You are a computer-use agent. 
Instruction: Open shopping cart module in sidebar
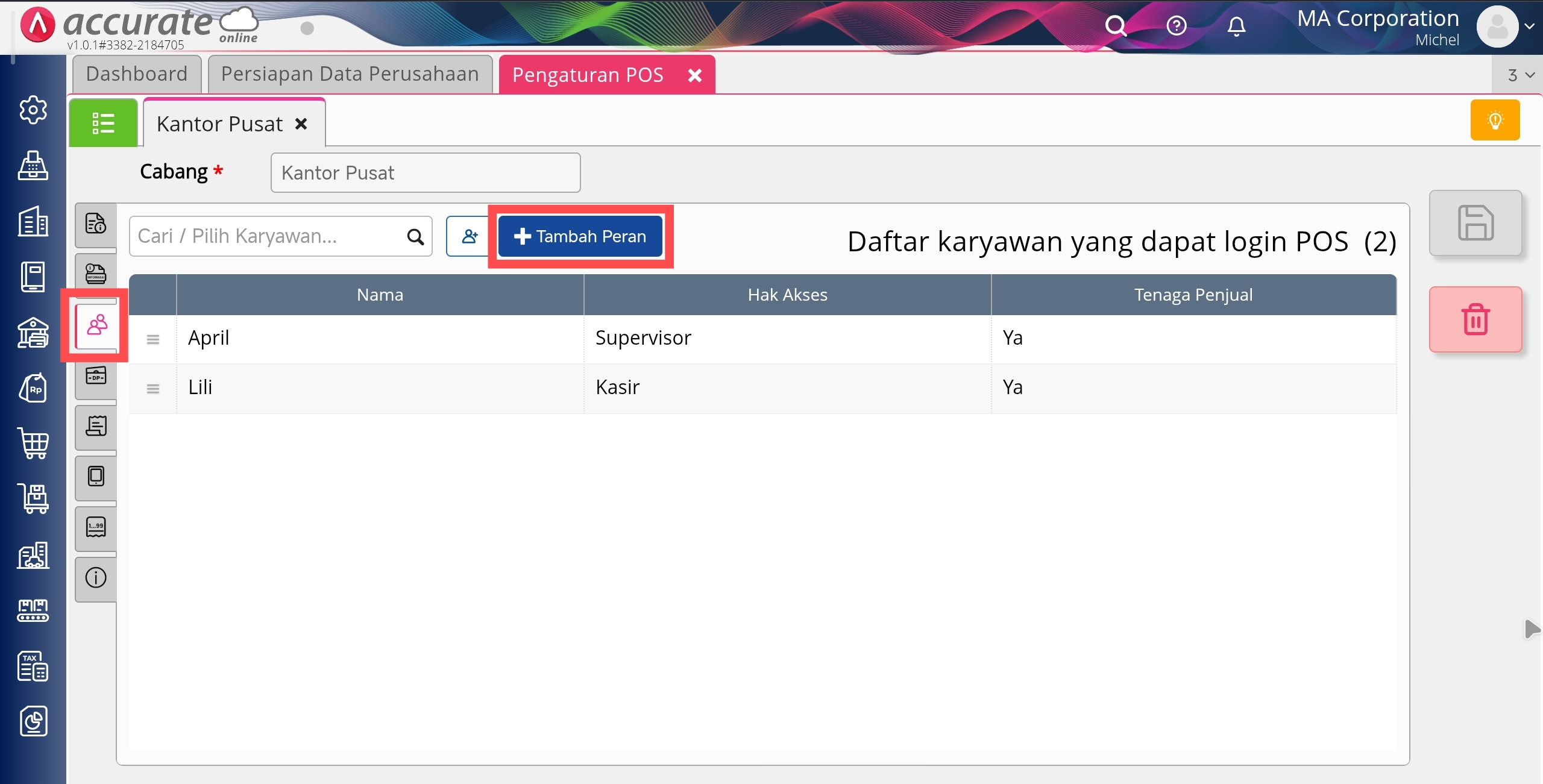click(33, 444)
